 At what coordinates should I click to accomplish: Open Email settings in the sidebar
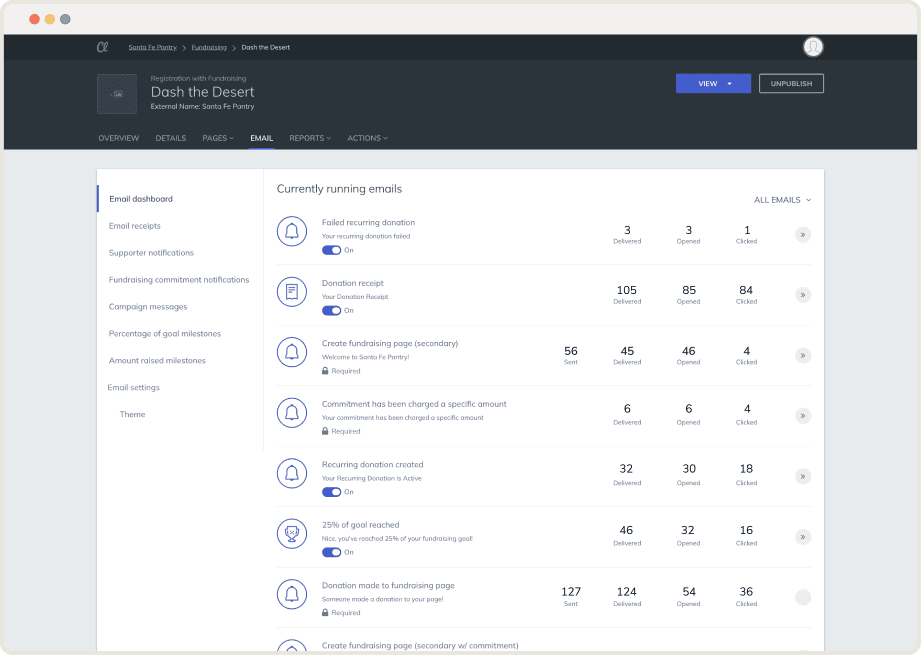tap(133, 388)
